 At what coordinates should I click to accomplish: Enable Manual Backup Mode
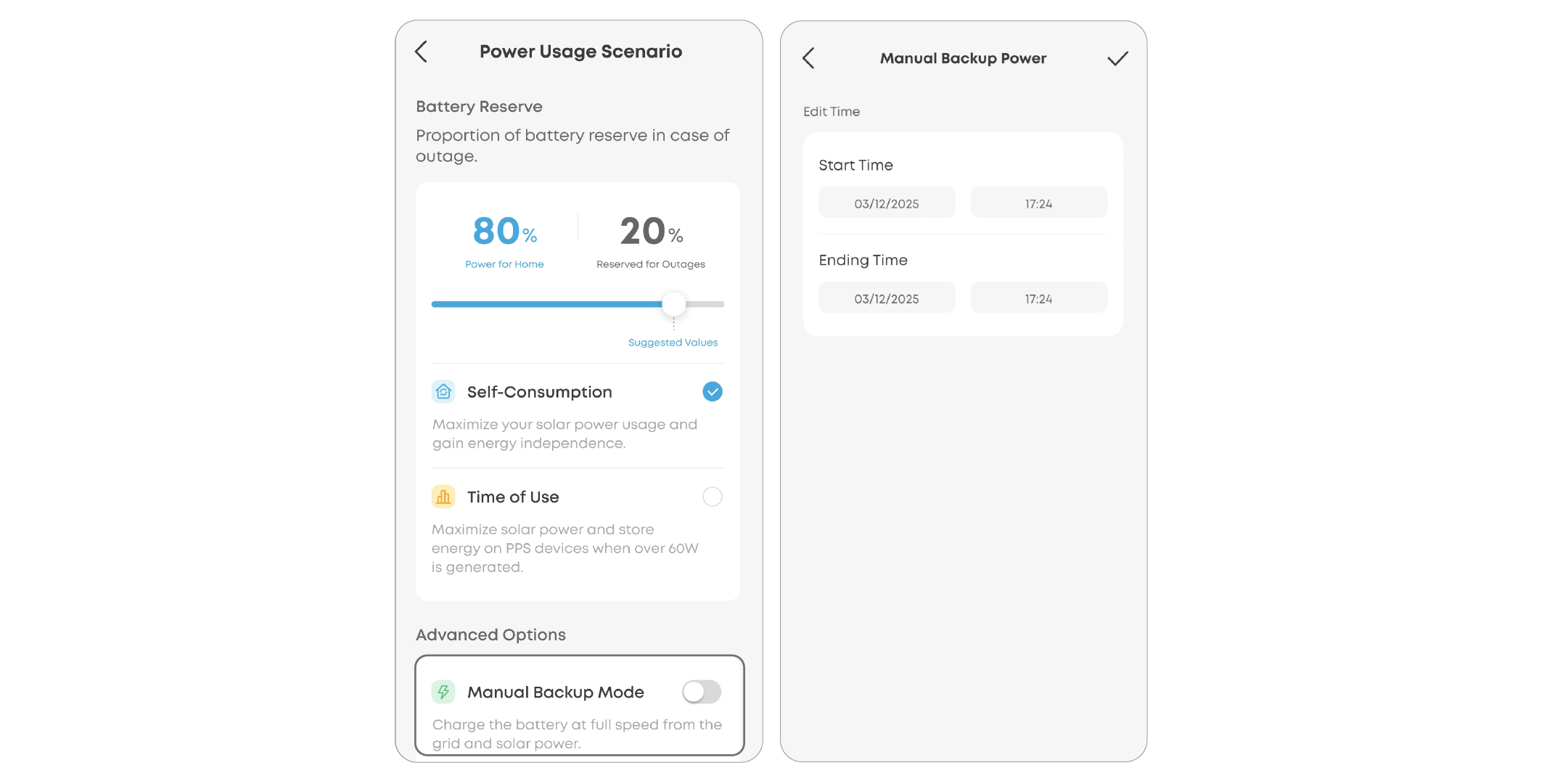point(701,692)
